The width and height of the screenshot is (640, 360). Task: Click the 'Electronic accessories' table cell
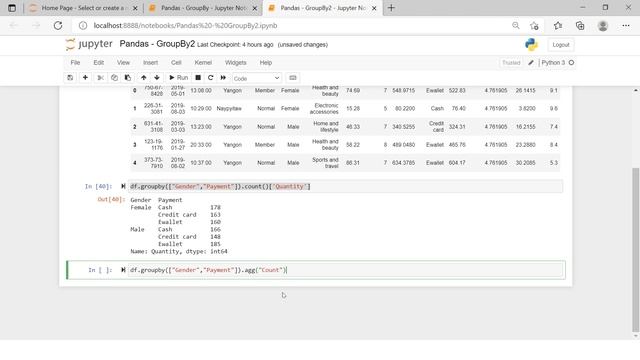[324, 109]
